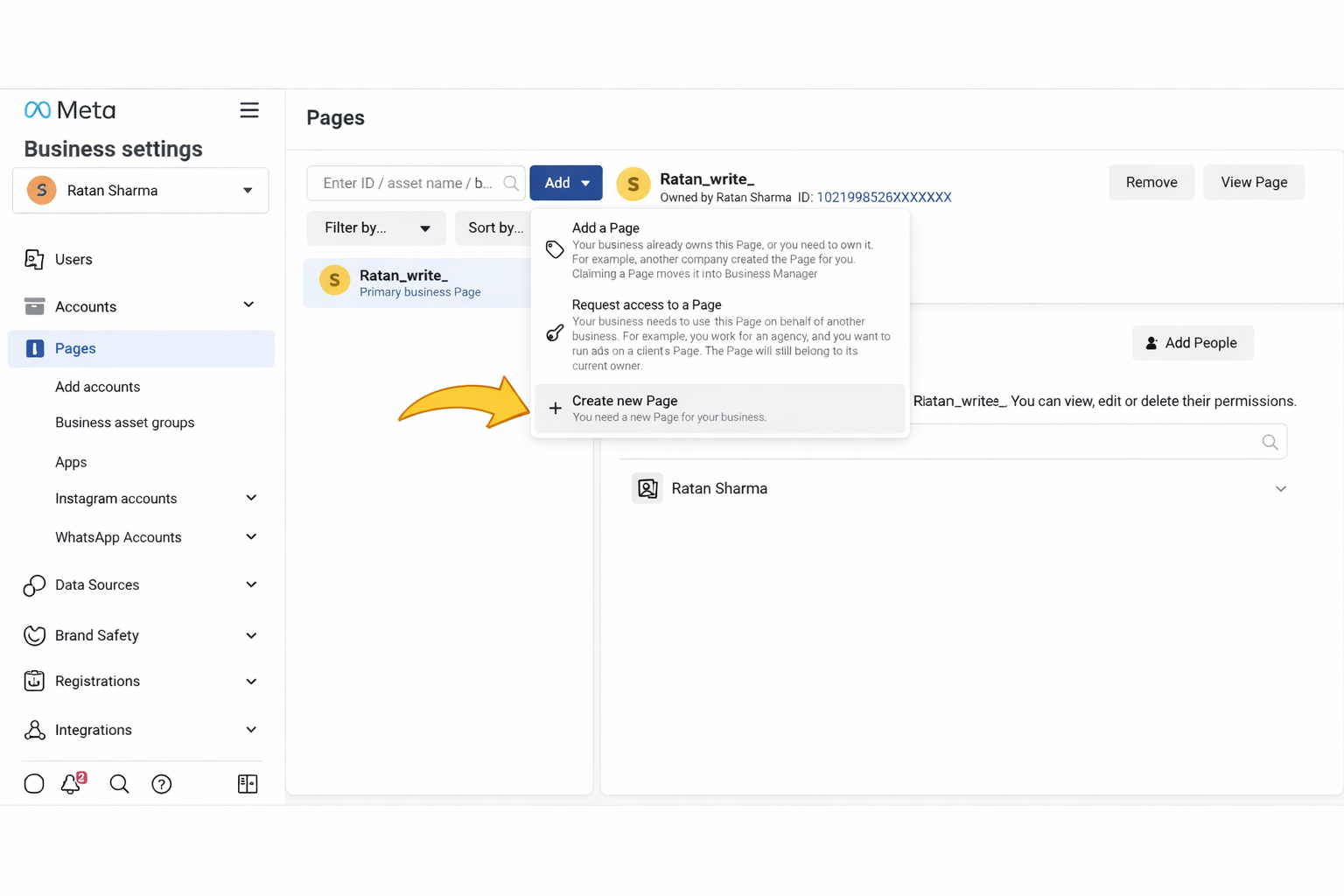Viewport: 1344px width, 896px height.
Task: Click the Meta logo
Action: click(x=70, y=110)
